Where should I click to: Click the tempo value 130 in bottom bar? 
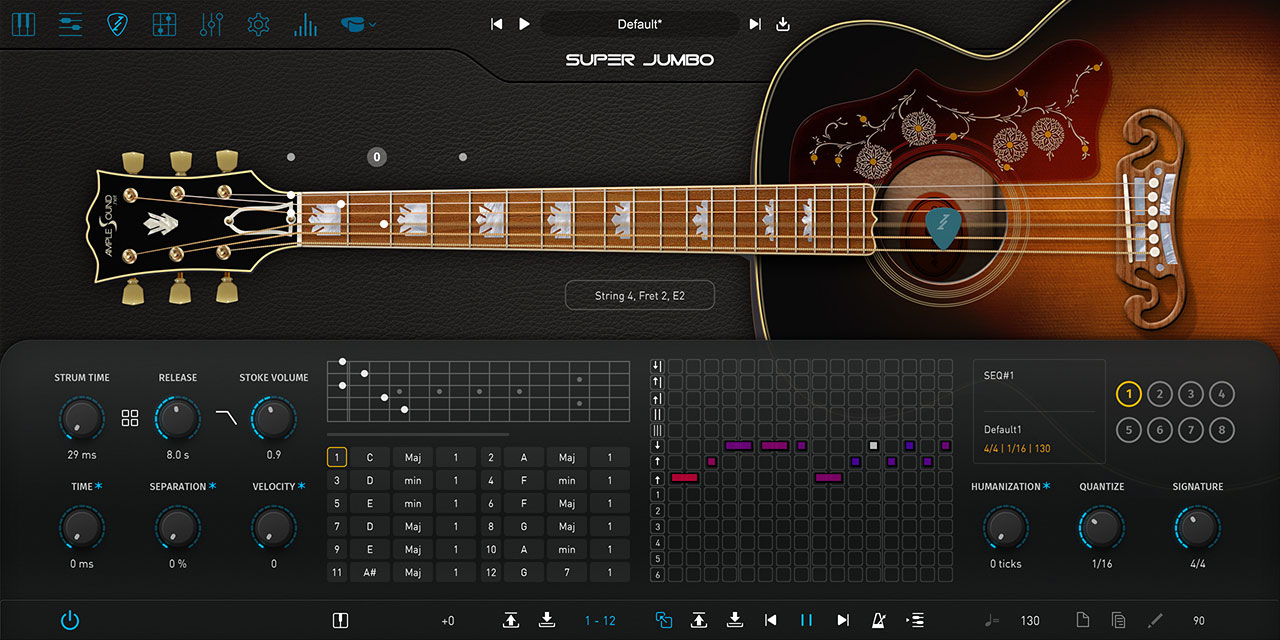click(x=1030, y=621)
